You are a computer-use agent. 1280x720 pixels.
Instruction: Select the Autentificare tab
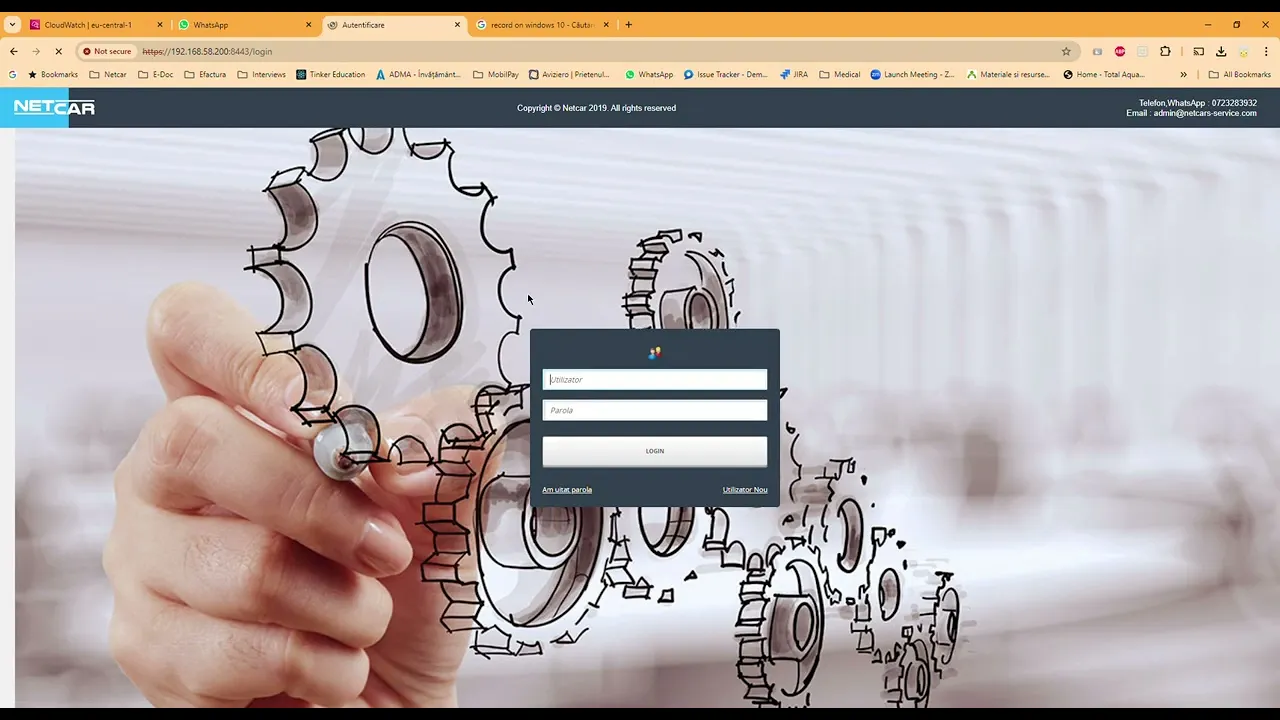[x=363, y=25]
